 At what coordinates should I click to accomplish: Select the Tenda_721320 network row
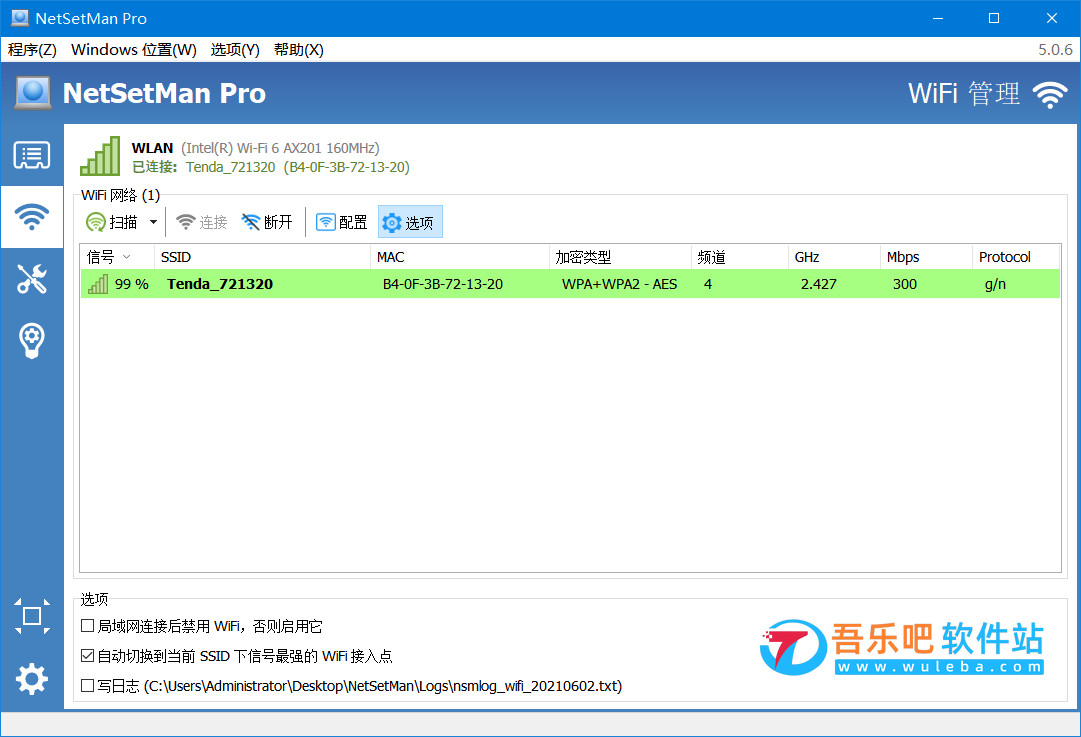coord(570,284)
